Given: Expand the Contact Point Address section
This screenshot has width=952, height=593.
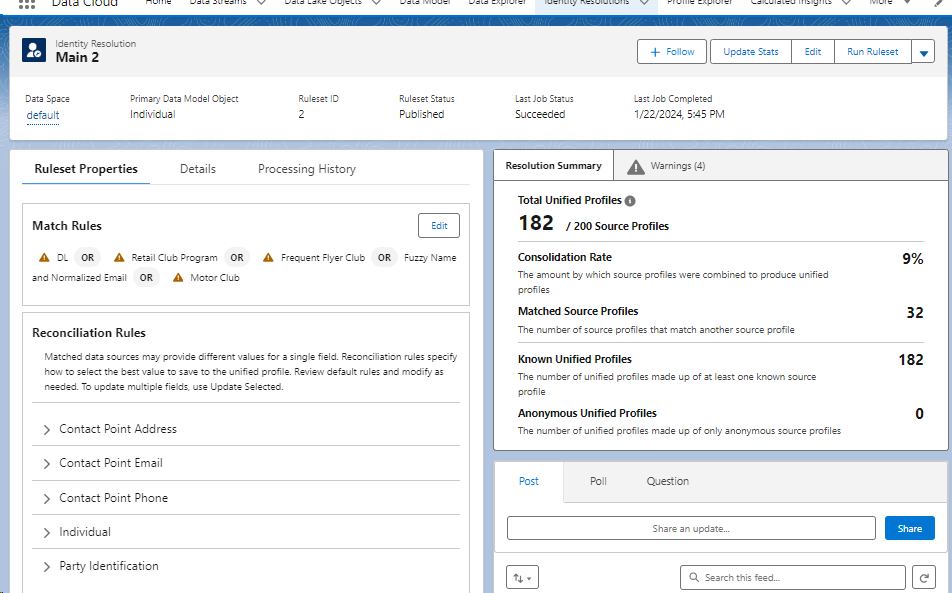Looking at the screenshot, I should point(47,430).
